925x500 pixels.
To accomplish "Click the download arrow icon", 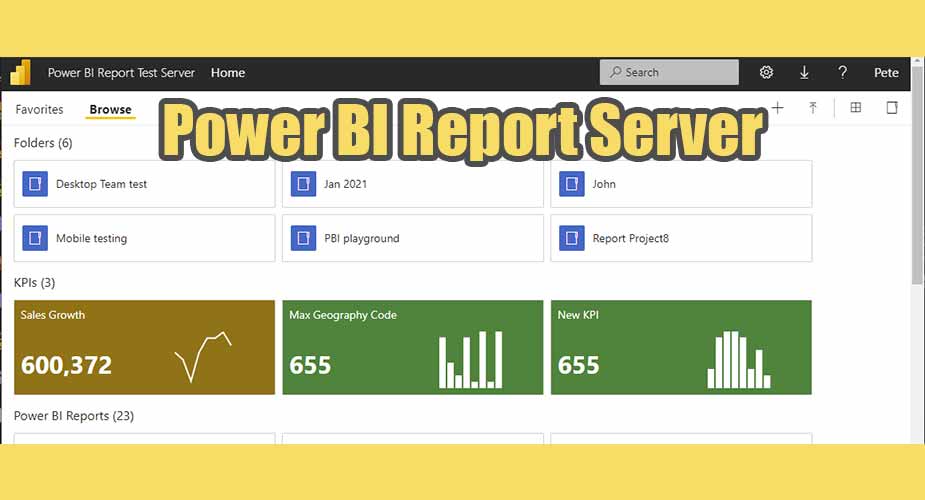I will coord(804,73).
